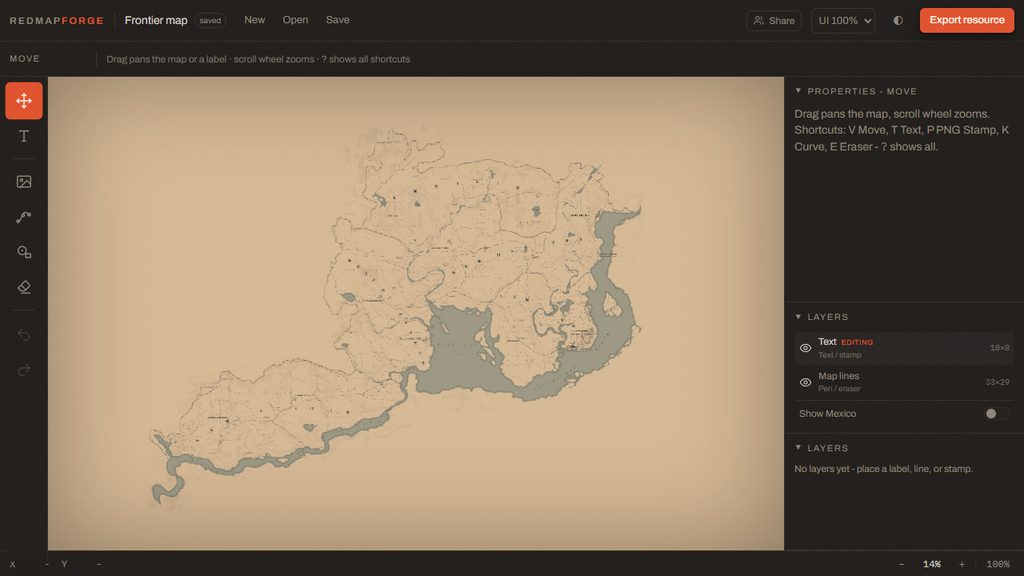Enable the Show Mexico switch
This screenshot has width=1024, height=576.
995,413
